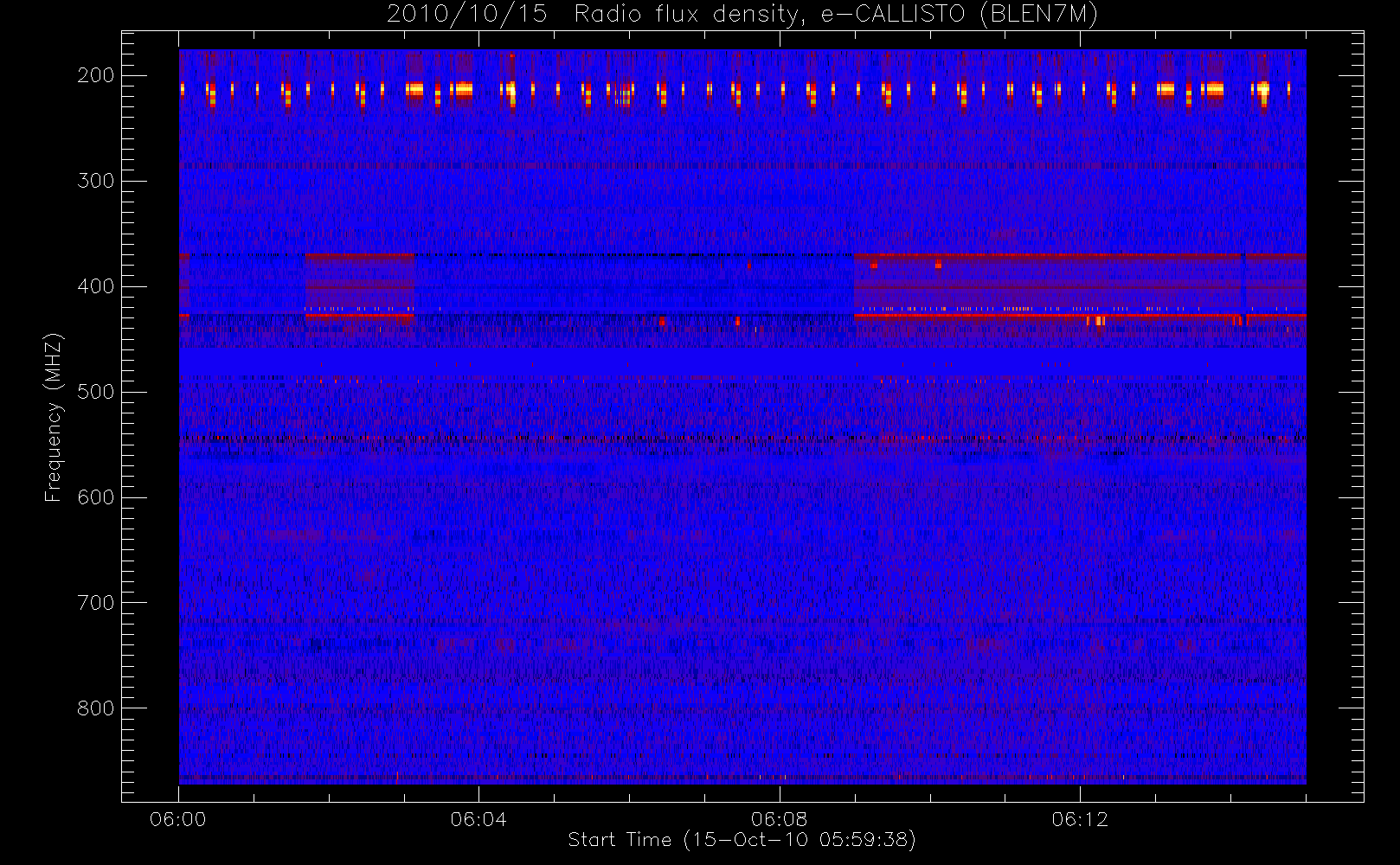1400x865 pixels.
Task: Select the 800 frequency tick label
Action: pyautogui.click(x=95, y=708)
